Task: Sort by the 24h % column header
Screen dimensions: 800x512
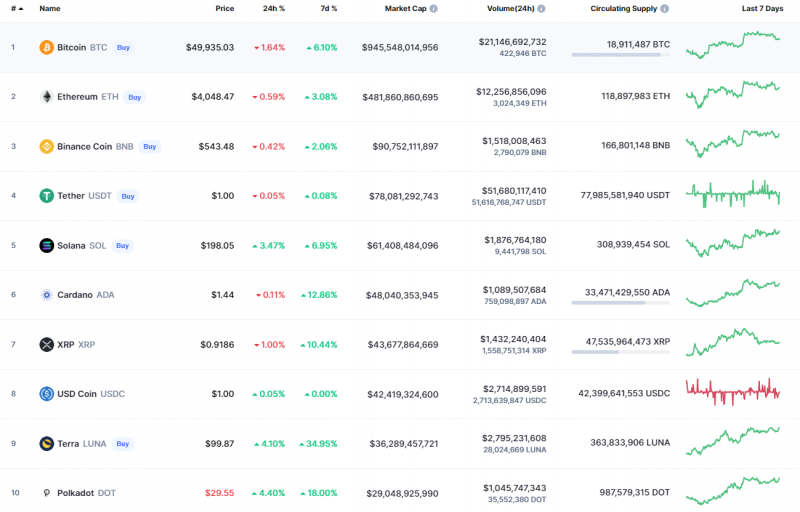Action: (273, 8)
